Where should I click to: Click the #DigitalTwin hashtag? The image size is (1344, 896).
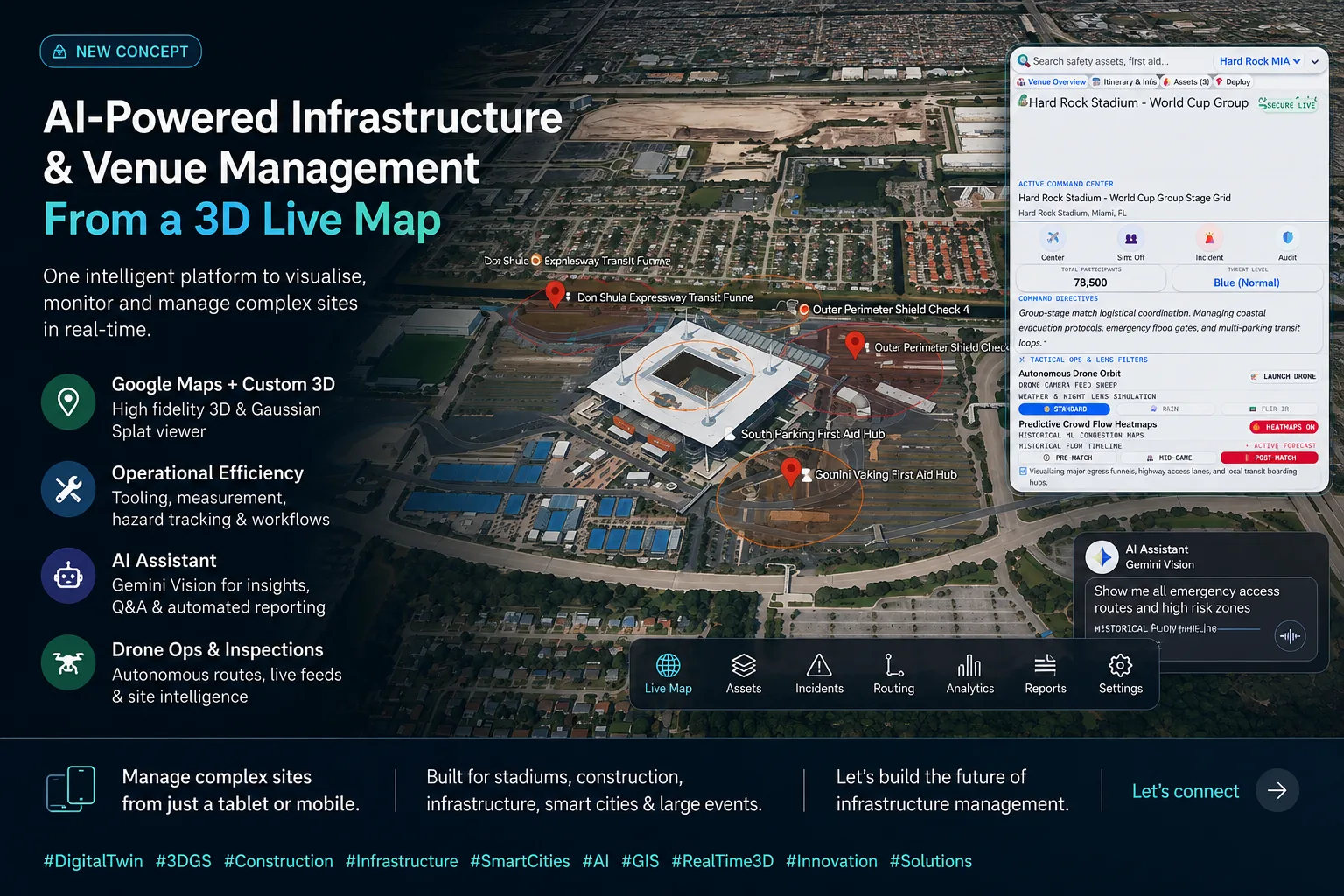94,861
